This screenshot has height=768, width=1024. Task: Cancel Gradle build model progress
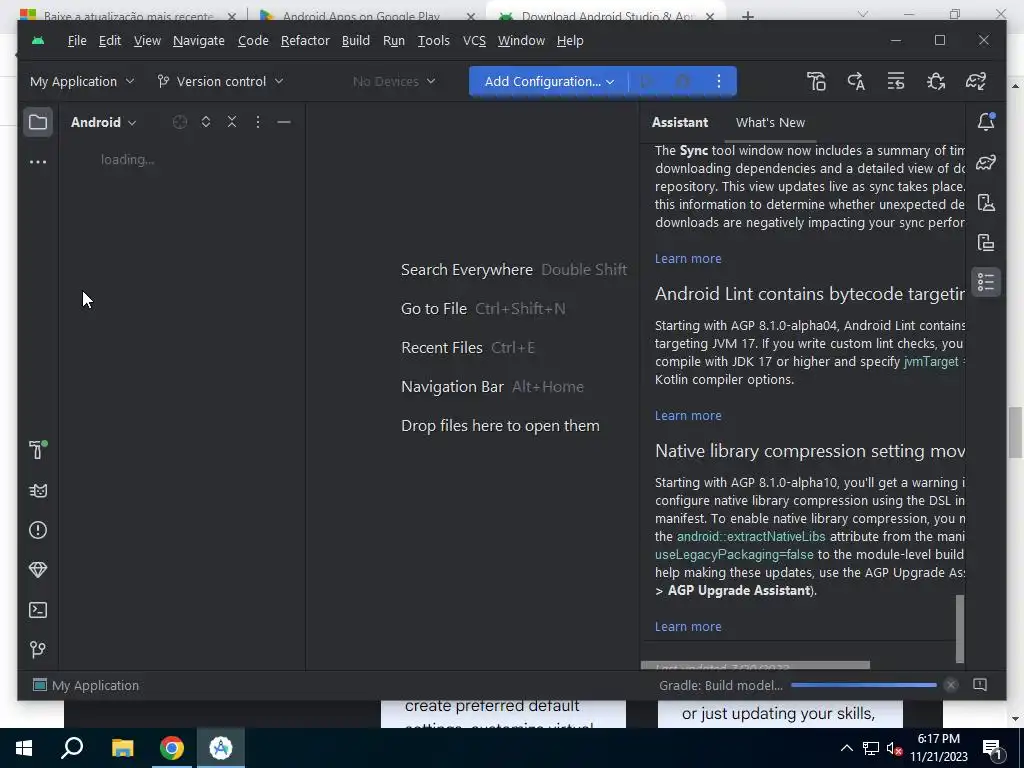pos(952,685)
